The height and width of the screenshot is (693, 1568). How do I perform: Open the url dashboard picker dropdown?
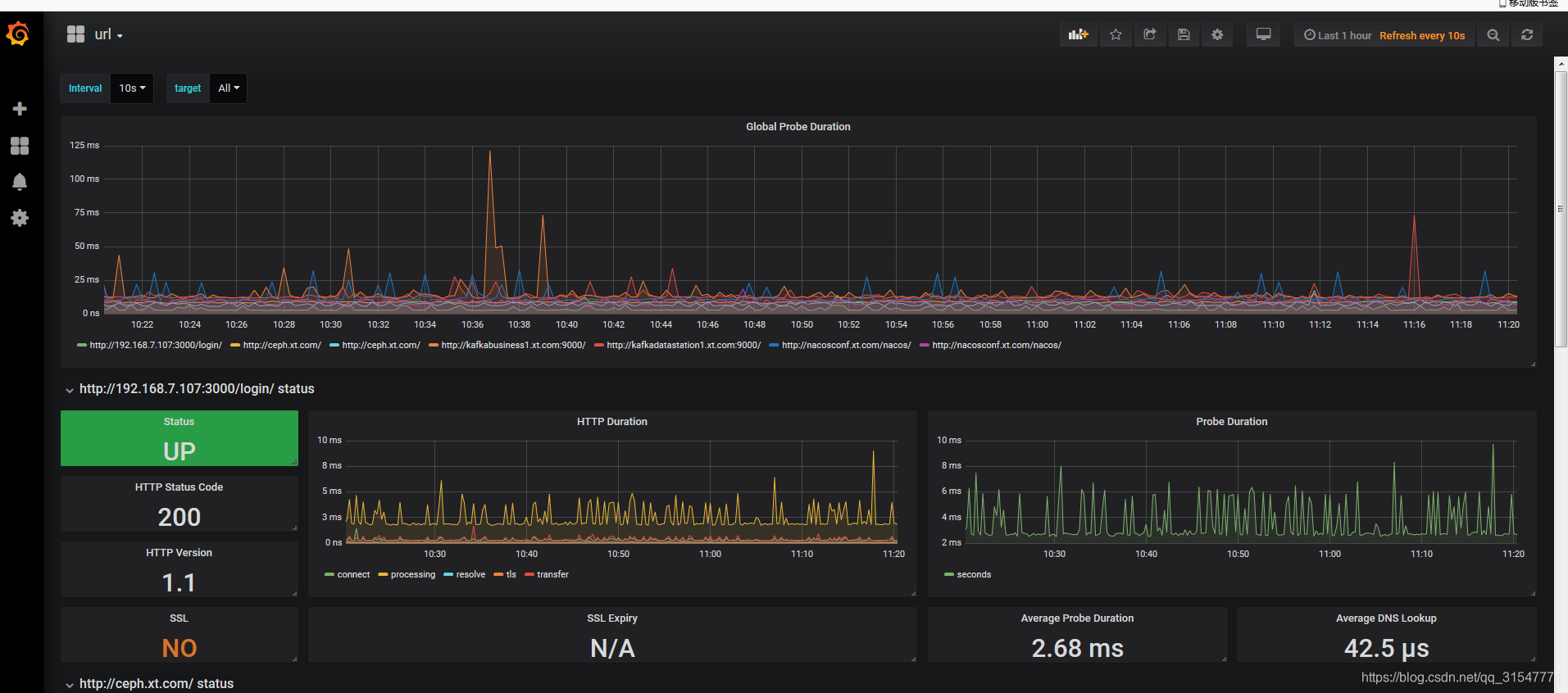(x=108, y=34)
